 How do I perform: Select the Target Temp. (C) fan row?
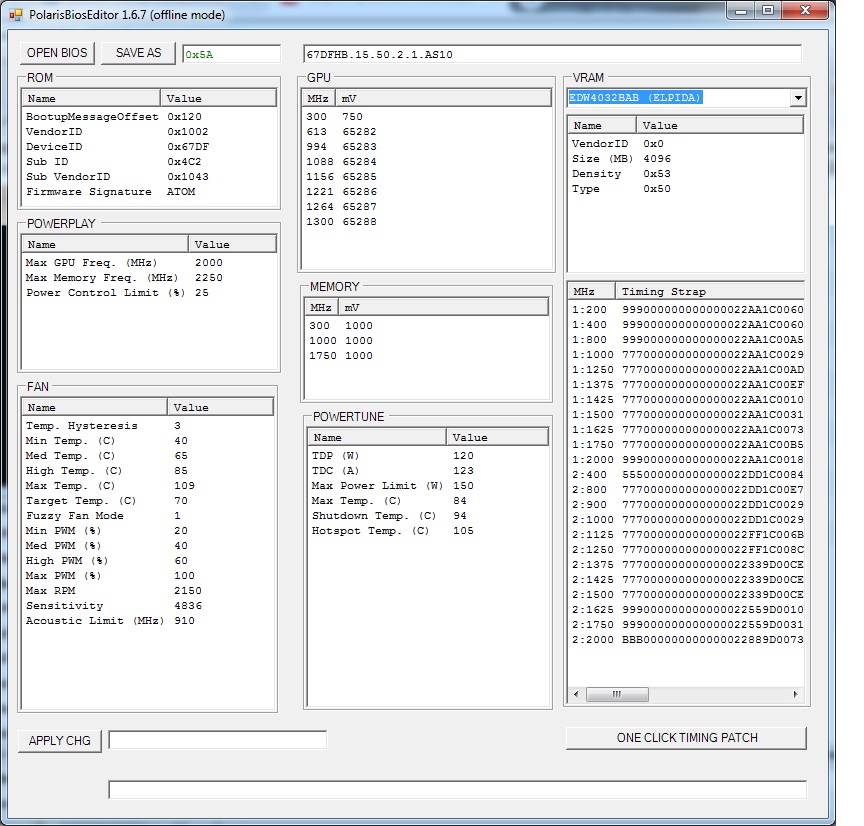coord(148,501)
